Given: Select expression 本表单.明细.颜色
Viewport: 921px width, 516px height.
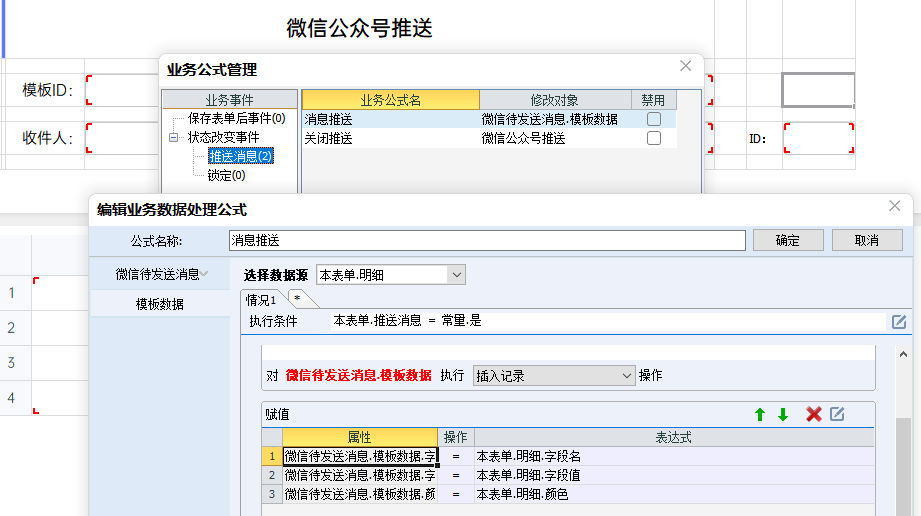Looking at the screenshot, I should click(522, 494).
